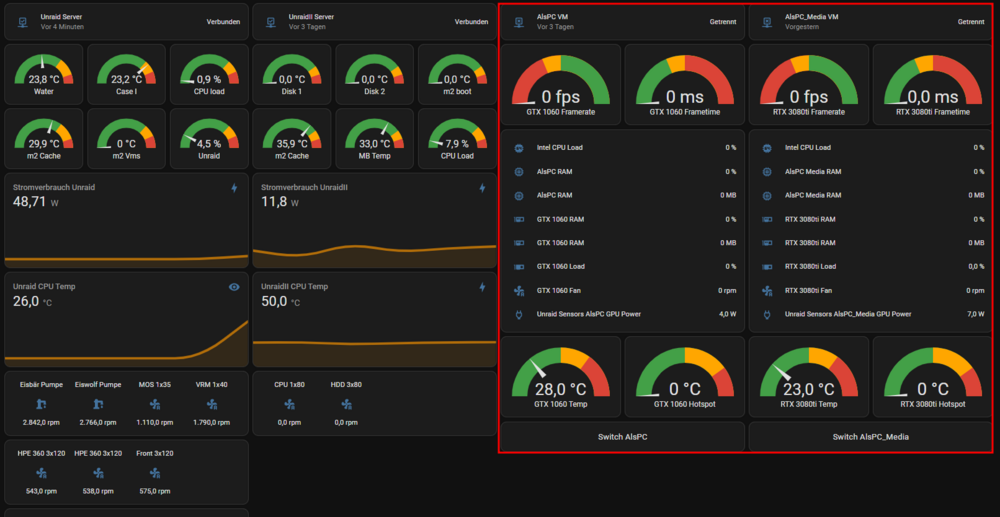Click the 11,8 W power value
The height and width of the screenshot is (517, 1000).
pos(280,202)
